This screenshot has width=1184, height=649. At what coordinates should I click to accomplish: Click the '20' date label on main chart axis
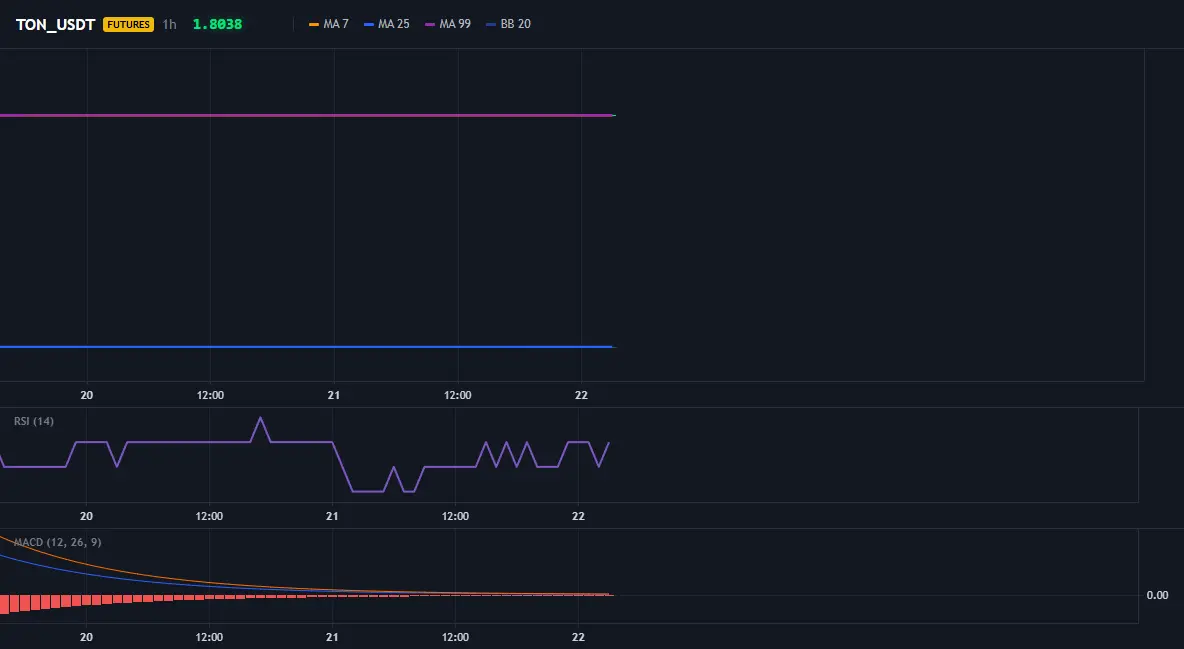pyautogui.click(x=87, y=395)
